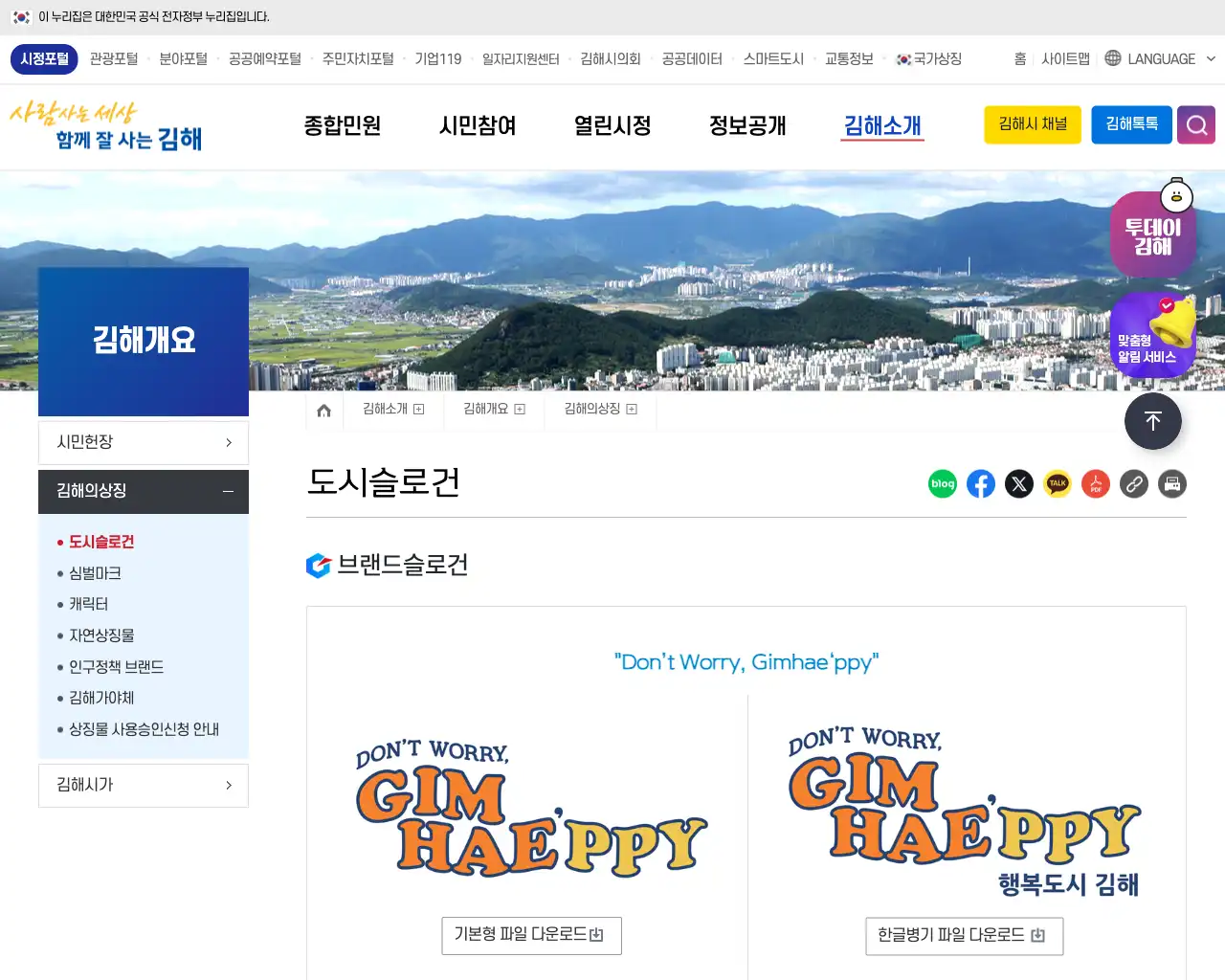This screenshot has width=1225, height=980.
Task: Click the 김해 city slogan logo
Action: [x=106, y=125]
